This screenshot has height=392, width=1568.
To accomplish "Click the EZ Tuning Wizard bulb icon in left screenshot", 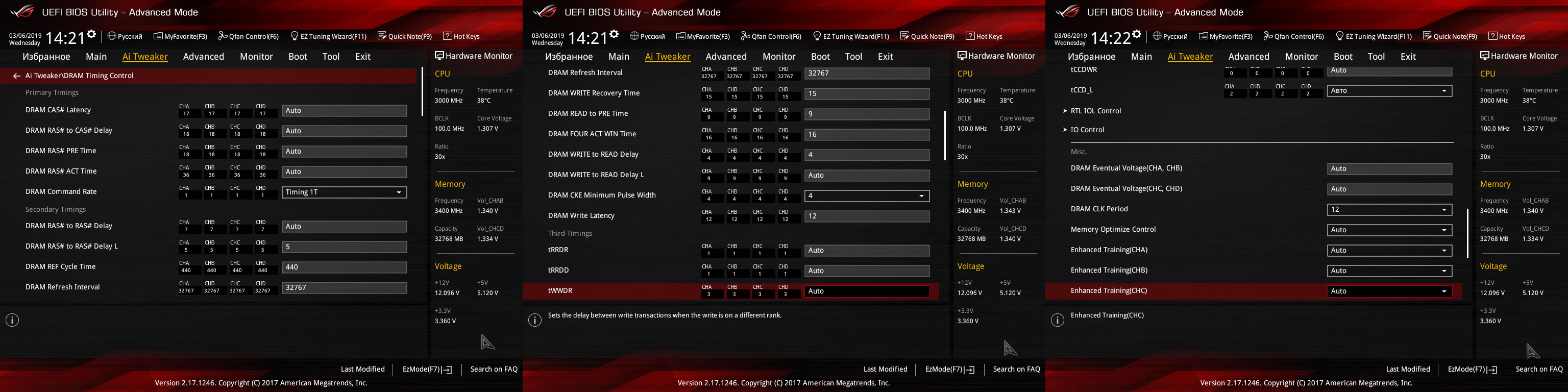I will click(295, 36).
